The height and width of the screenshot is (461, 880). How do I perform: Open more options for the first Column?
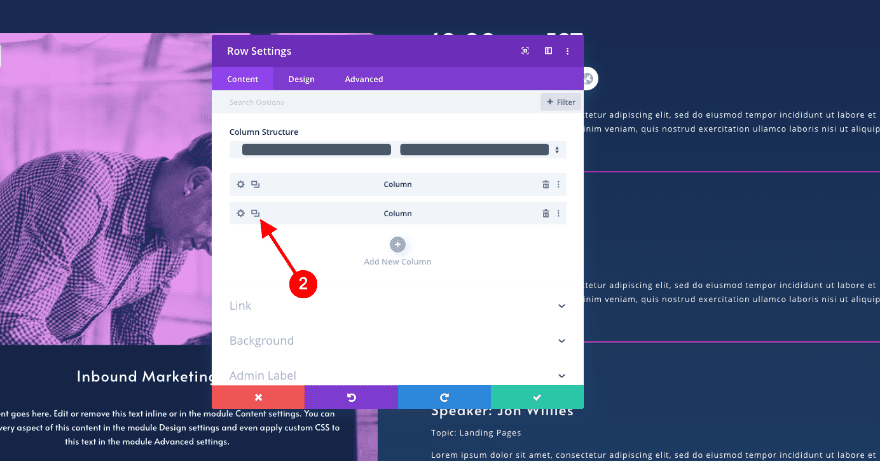(x=558, y=184)
